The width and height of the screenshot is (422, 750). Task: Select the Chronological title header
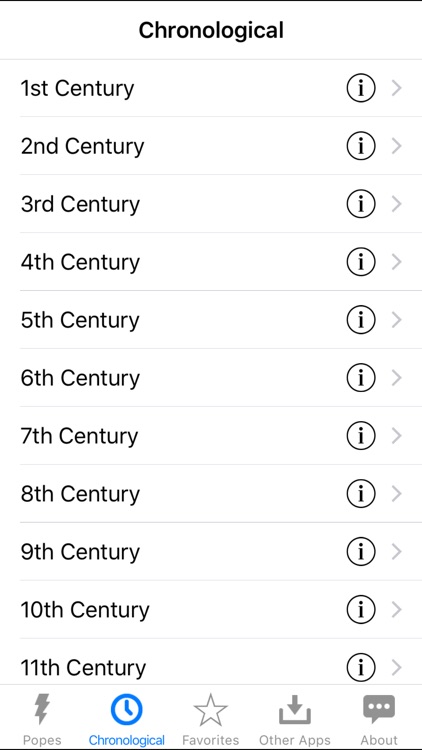[x=211, y=31]
